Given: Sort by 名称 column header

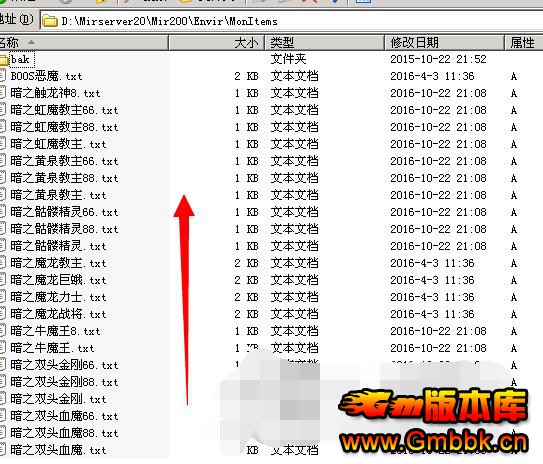Looking at the screenshot, I should point(84,43).
